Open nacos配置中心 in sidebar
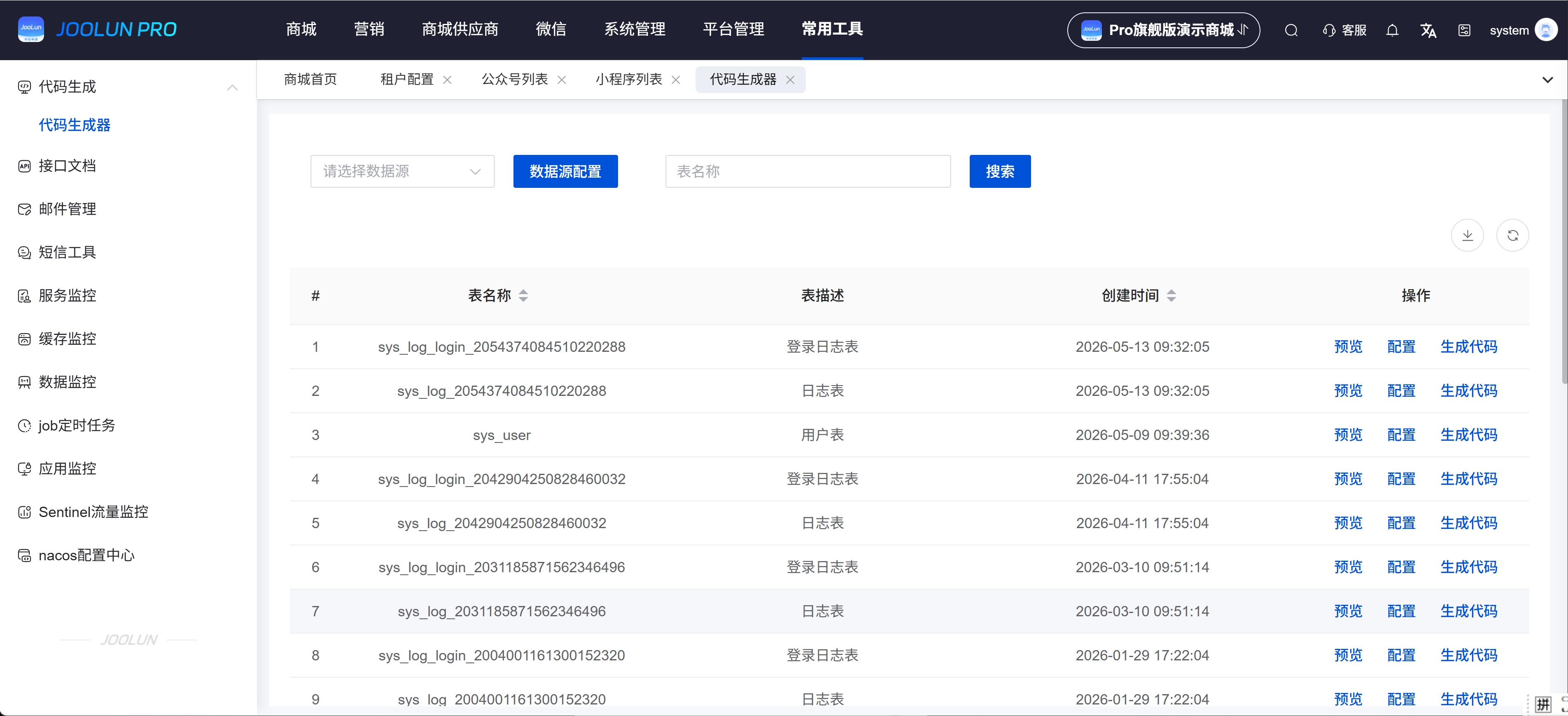The width and height of the screenshot is (1568, 716). (86, 555)
